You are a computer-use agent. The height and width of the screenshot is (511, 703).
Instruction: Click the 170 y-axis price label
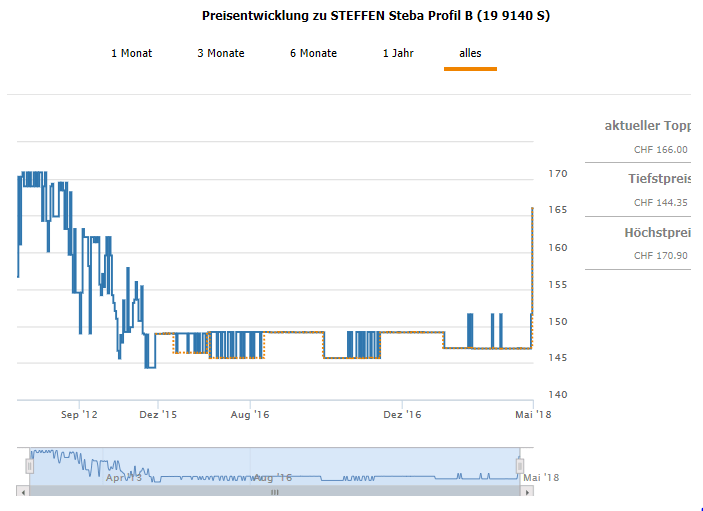point(557,174)
